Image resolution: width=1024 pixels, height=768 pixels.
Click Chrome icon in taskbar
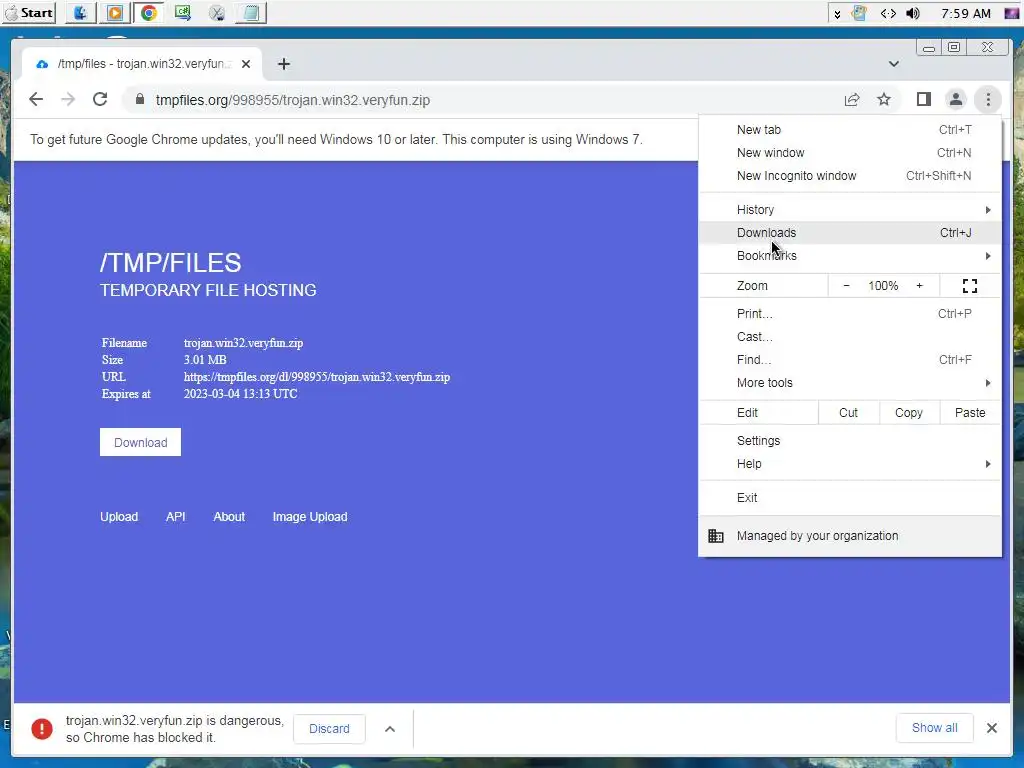coord(149,12)
